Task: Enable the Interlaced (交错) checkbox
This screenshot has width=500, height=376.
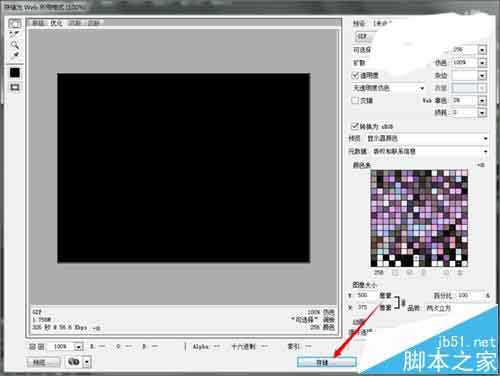Action: (355, 100)
